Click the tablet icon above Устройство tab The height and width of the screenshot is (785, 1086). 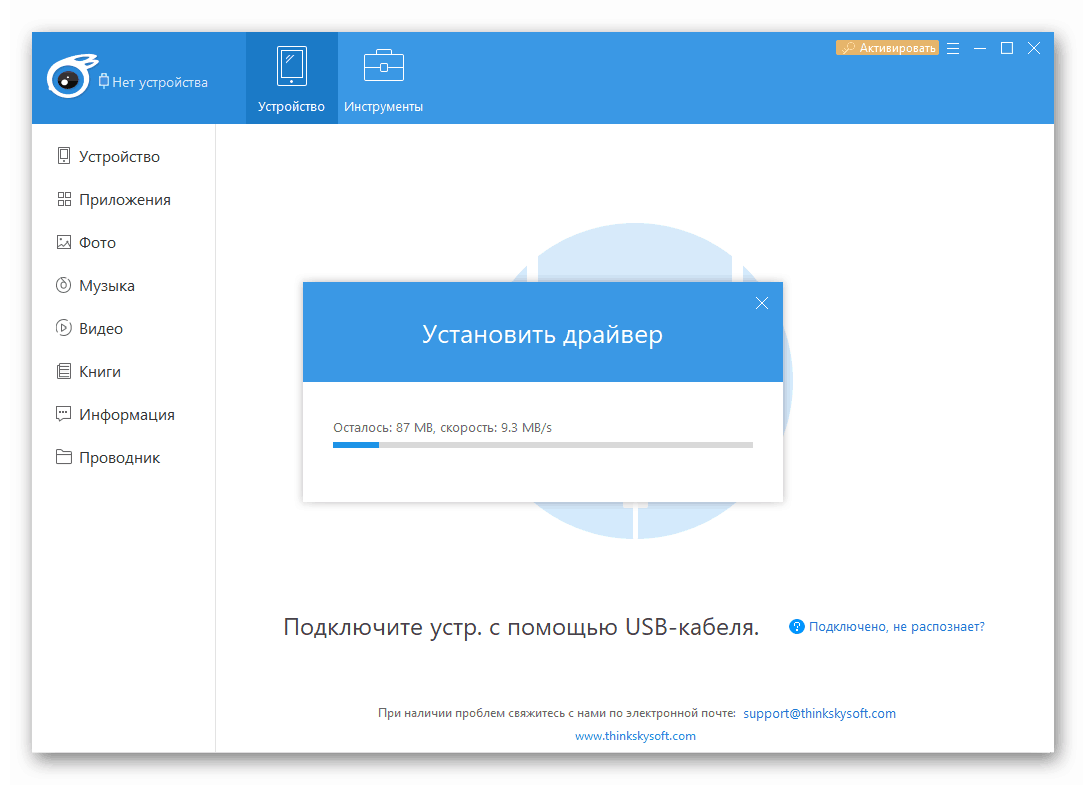pos(292,66)
